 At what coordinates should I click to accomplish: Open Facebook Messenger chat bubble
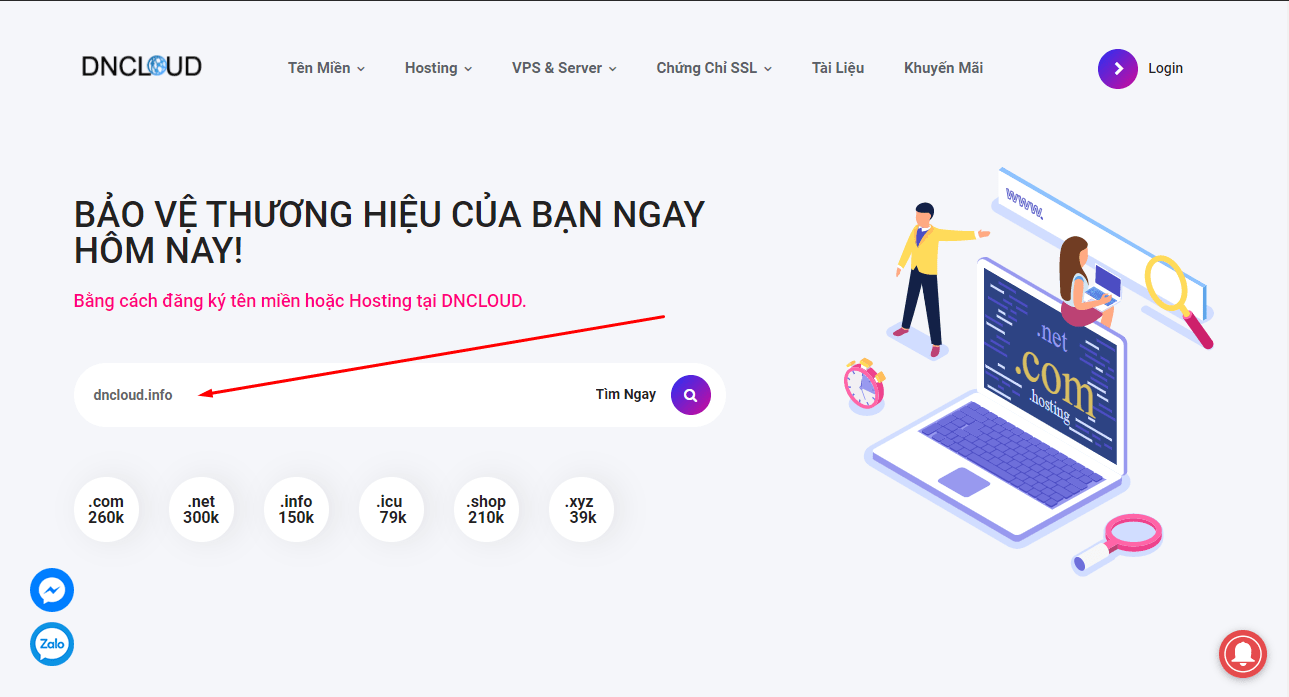pos(52,591)
